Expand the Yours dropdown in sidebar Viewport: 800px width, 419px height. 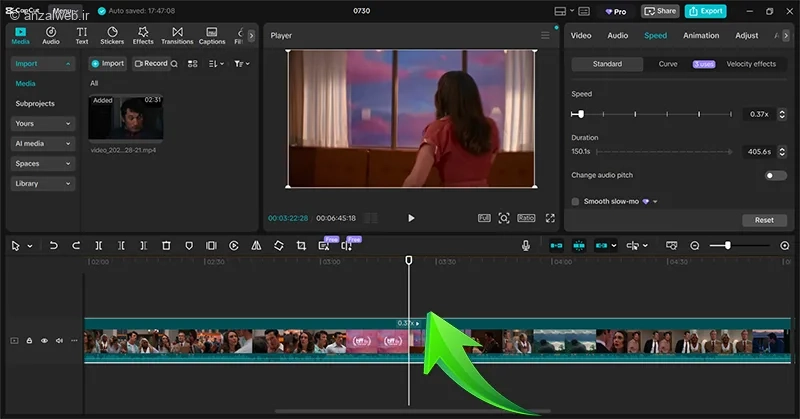(x=43, y=124)
